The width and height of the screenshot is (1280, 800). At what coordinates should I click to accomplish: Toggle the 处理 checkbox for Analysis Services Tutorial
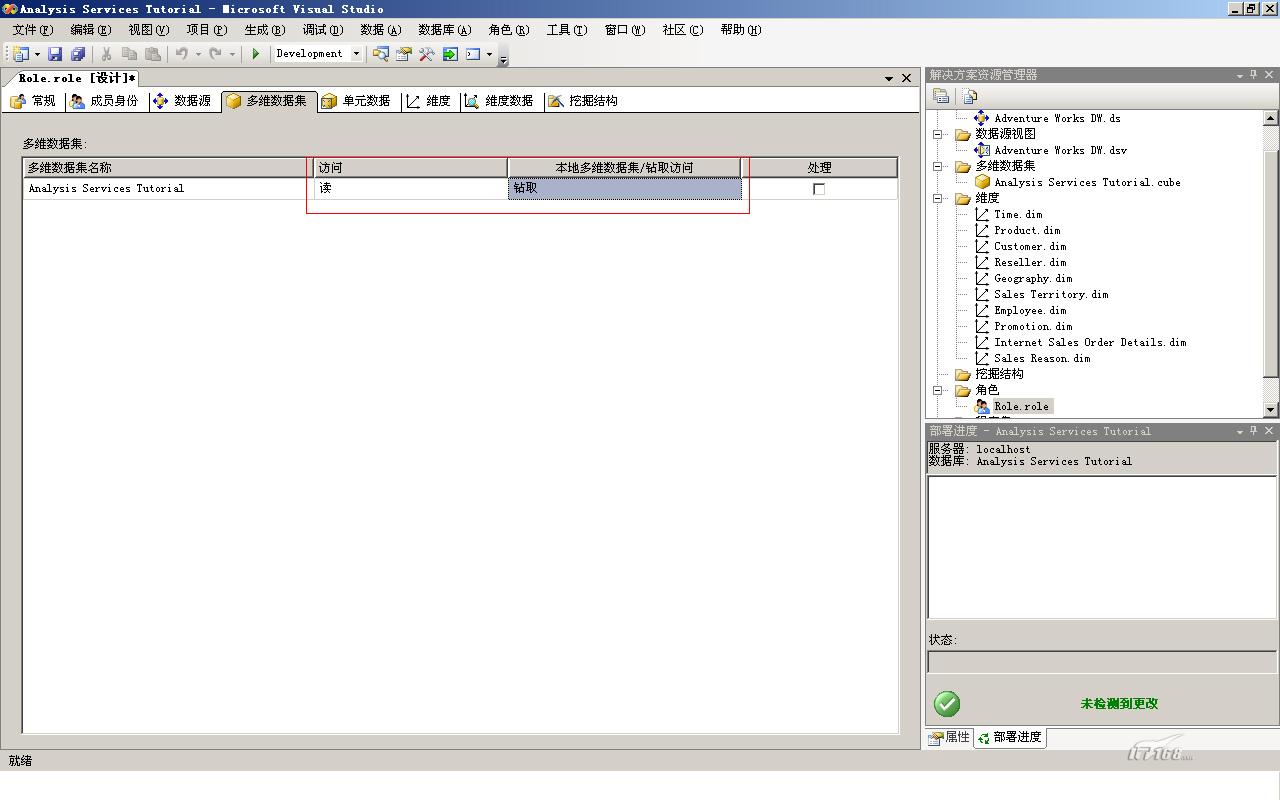pyautogui.click(x=819, y=189)
